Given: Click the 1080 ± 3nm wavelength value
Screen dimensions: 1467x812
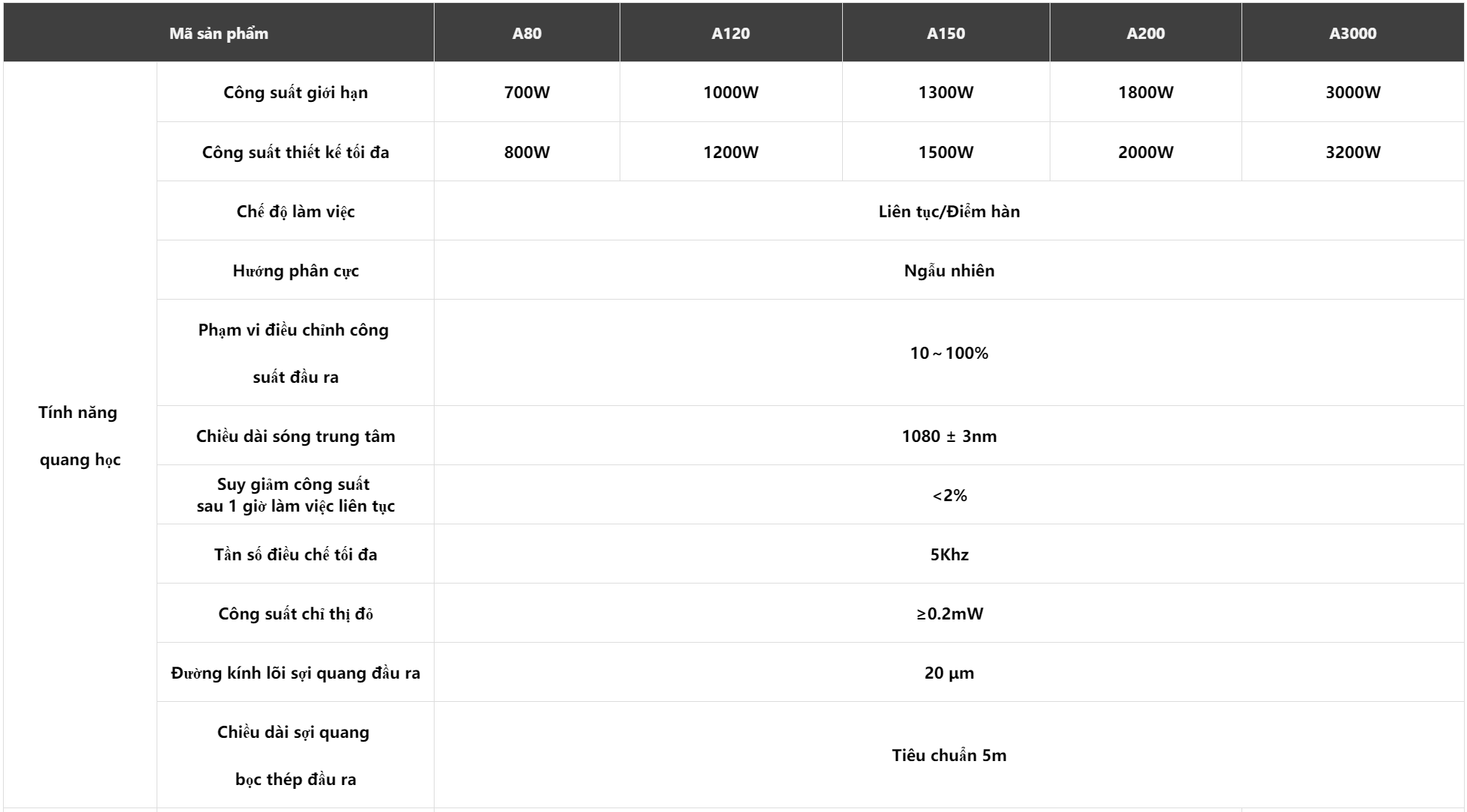Looking at the screenshot, I should click(x=949, y=436).
